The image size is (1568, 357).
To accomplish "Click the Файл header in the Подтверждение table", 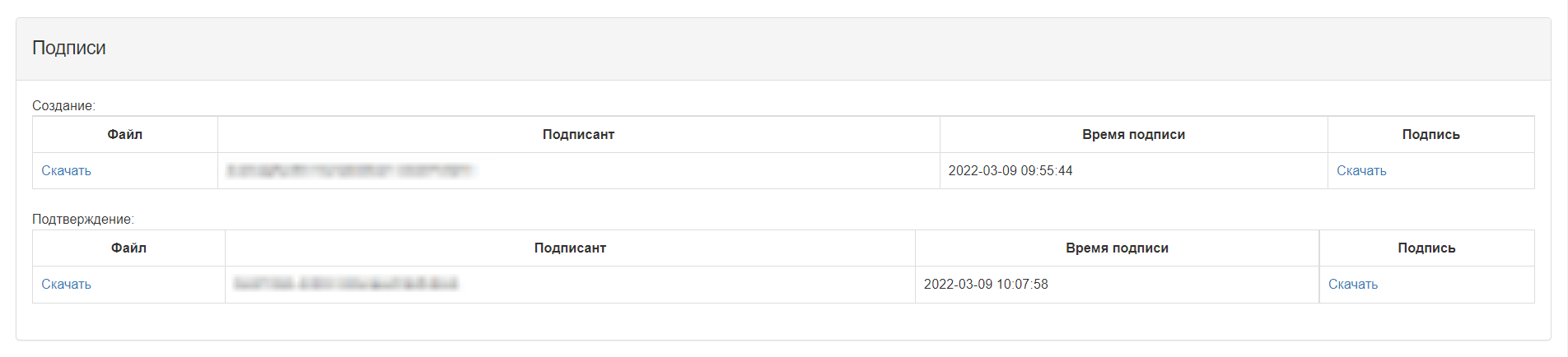I will (128, 248).
